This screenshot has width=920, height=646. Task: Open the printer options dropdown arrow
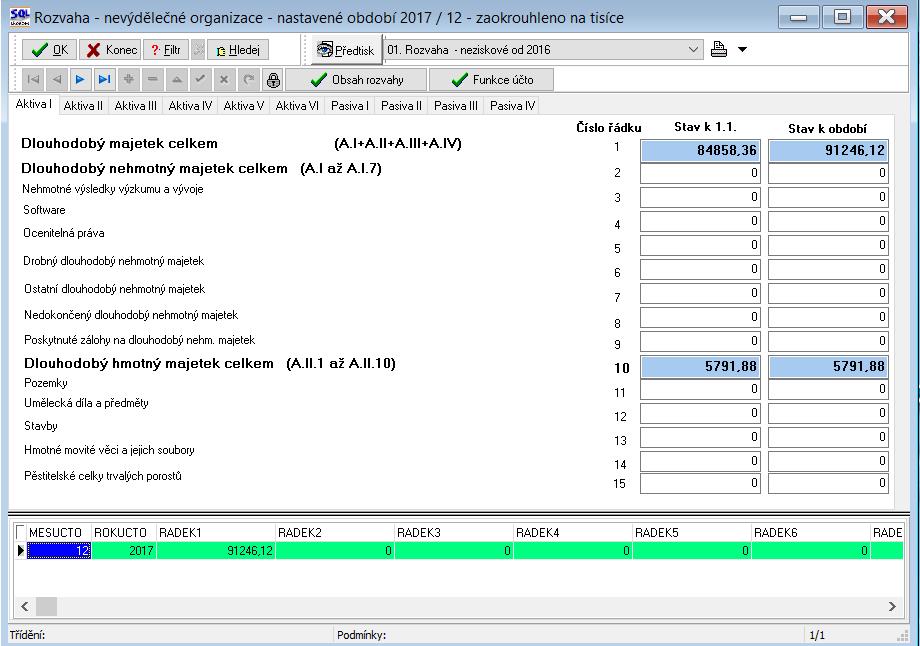[742, 50]
